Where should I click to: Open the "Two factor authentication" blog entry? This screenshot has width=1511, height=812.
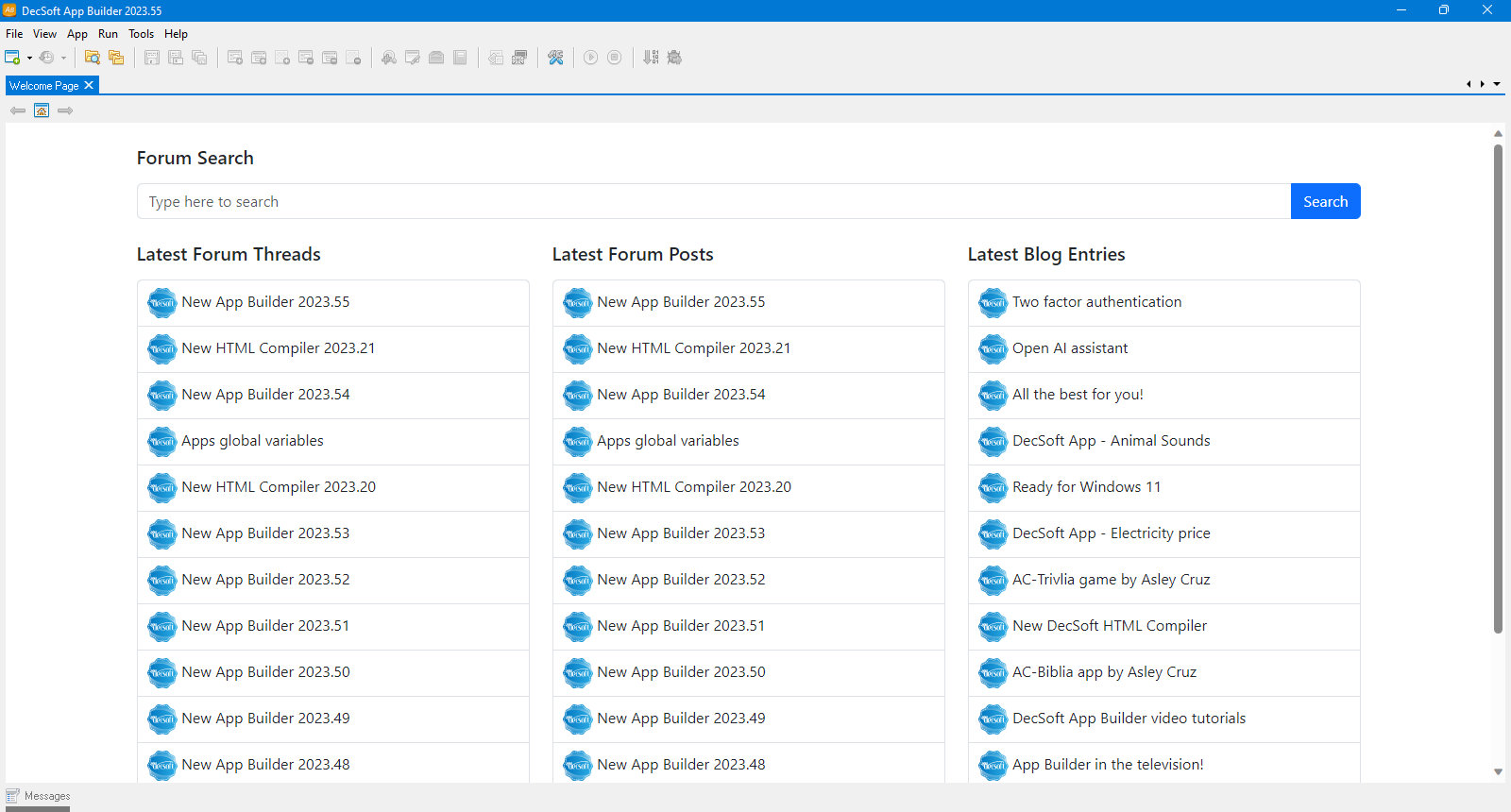click(x=1096, y=302)
